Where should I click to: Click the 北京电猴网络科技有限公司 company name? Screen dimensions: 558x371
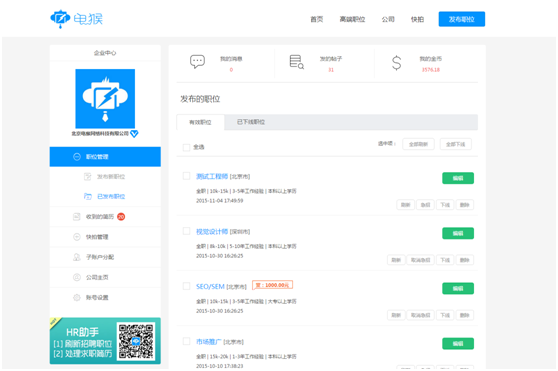pyautogui.click(x=100, y=134)
